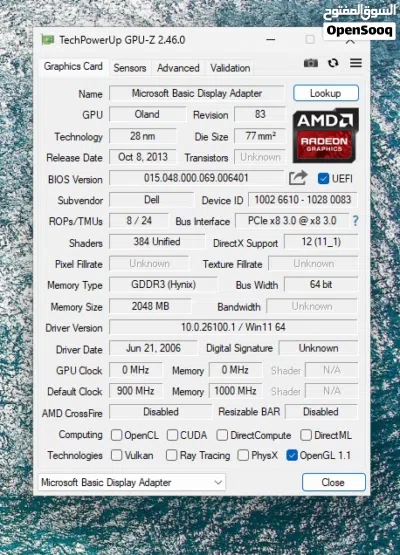Click the Texture Fillrate Unknown field
The height and width of the screenshot is (555, 400).
(x=313, y=264)
